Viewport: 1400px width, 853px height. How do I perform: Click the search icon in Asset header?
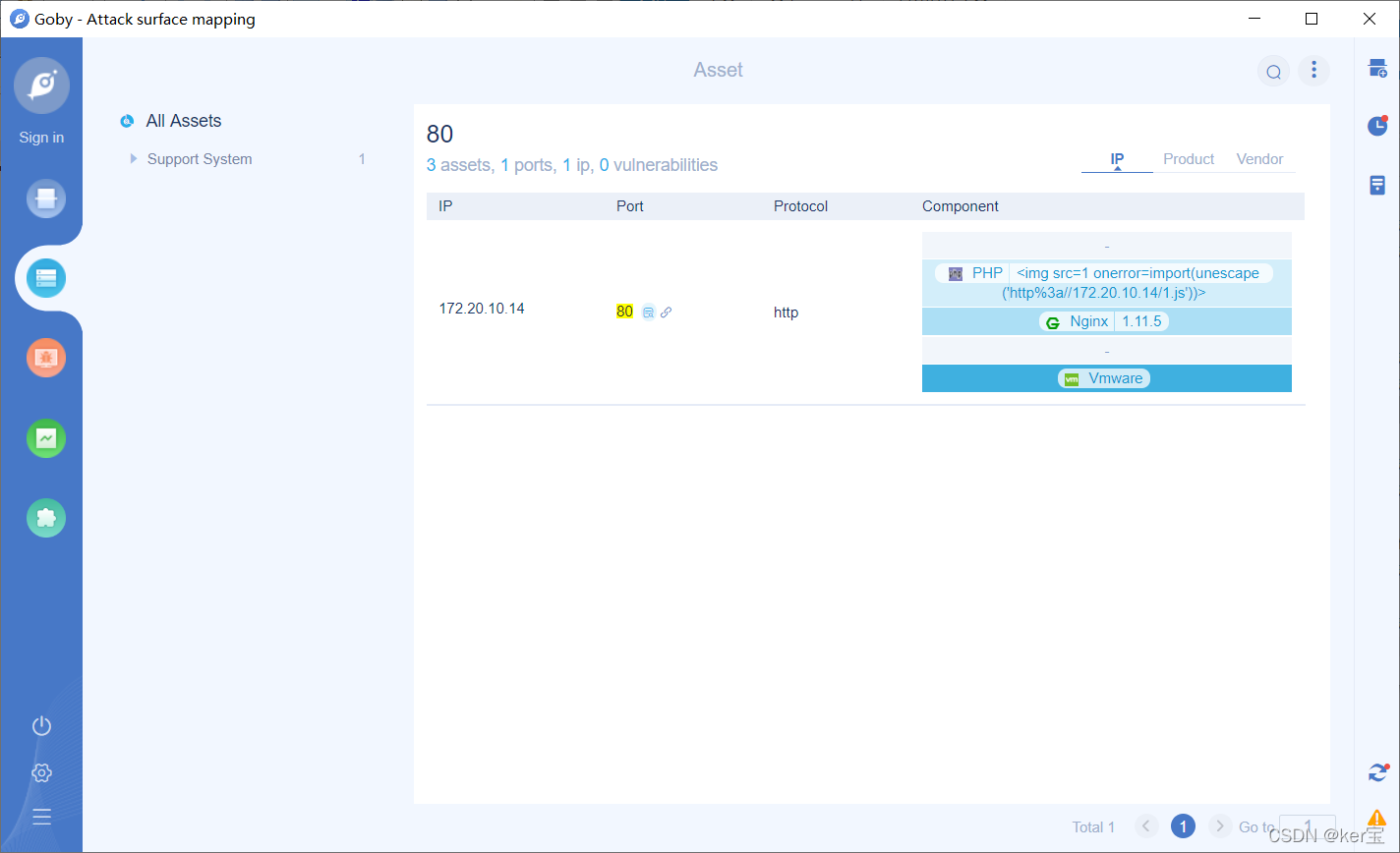click(x=1273, y=71)
